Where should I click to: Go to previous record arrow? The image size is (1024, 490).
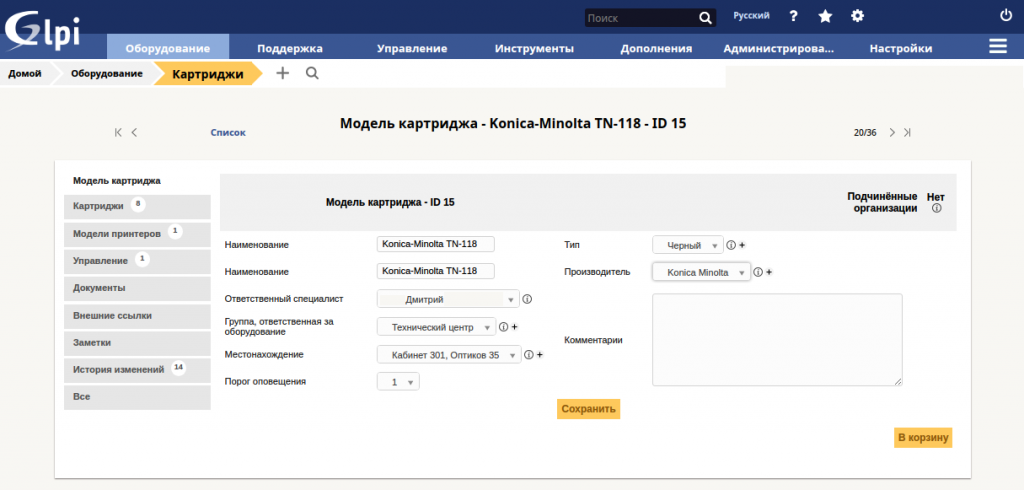(x=135, y=132)
